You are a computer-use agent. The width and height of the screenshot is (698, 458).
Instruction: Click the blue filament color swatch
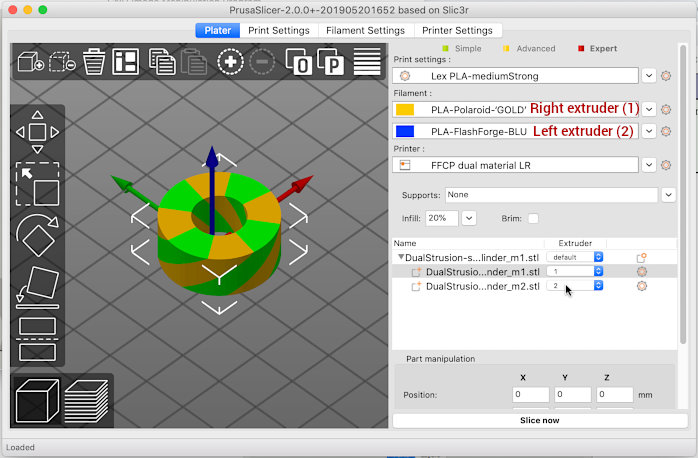click(405, 131)
